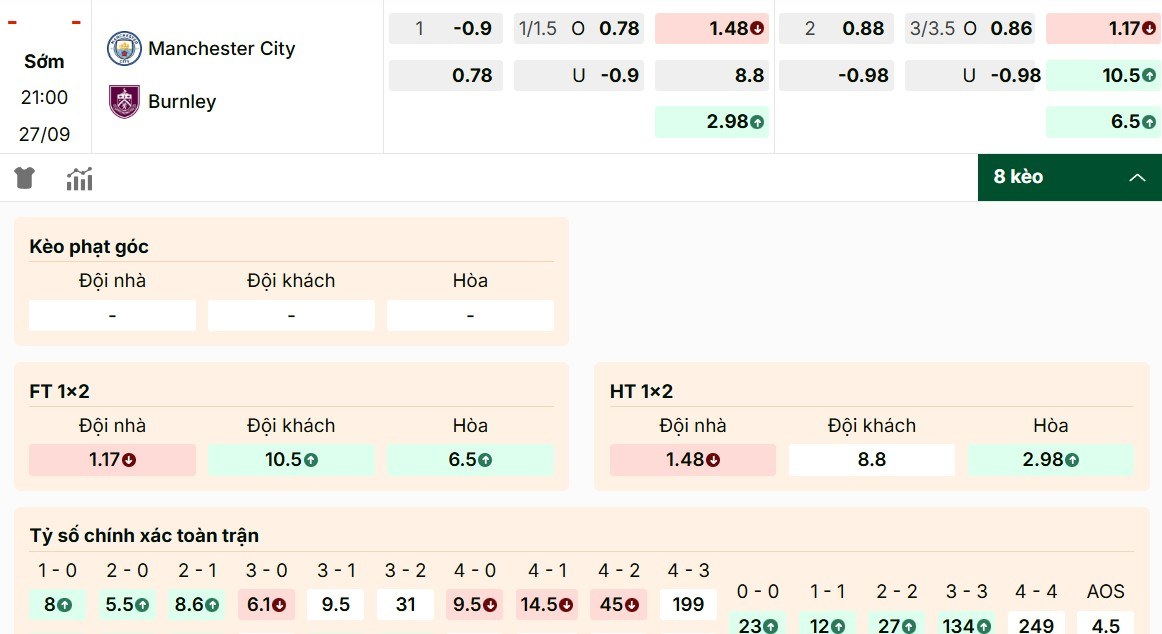Select 0-0 score odds of 23
Image resolution: width=1162 pixels, height=634 pixels.
(x=758, y=625)
